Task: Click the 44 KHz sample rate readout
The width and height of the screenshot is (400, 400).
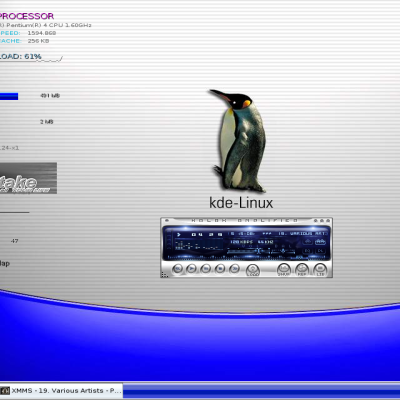Action: 266,242
